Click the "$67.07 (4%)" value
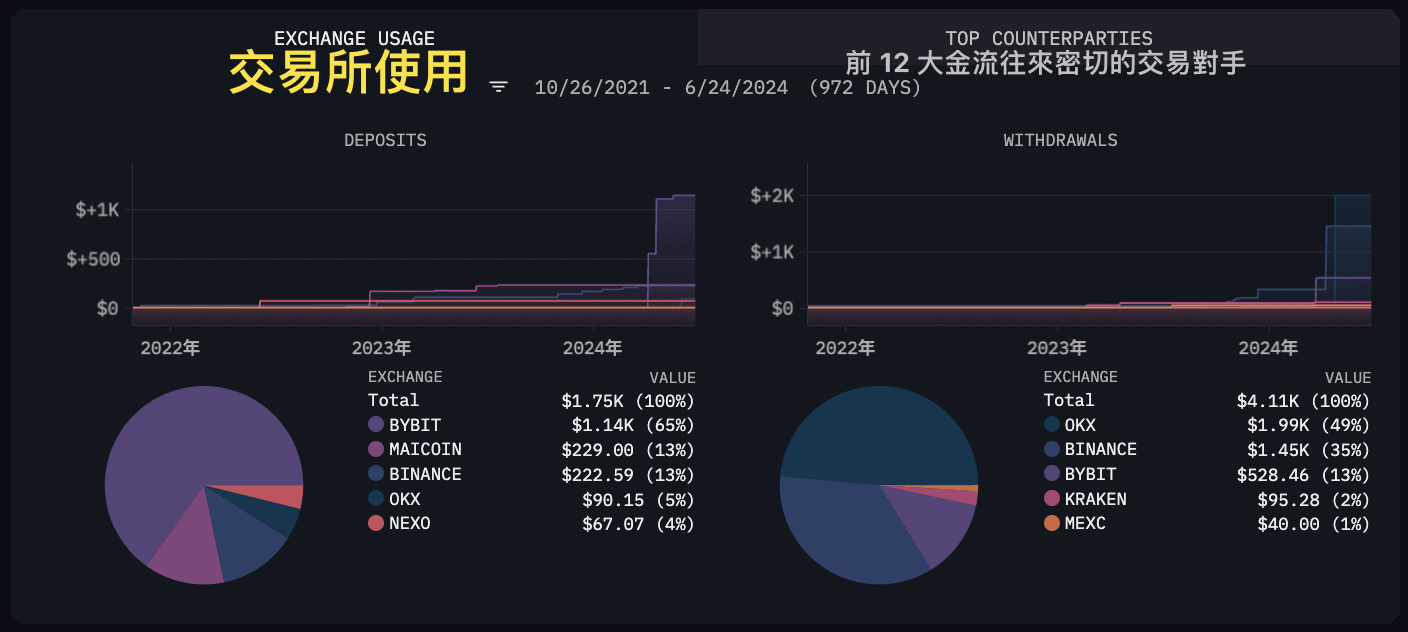Viewport: 1408px width, 632px height. [638, 523]
